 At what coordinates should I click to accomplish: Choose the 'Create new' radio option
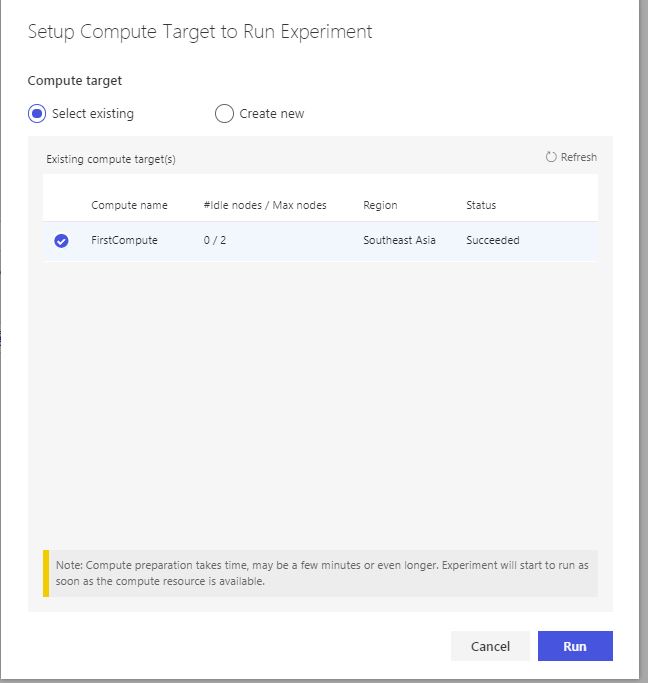[224, 114]
